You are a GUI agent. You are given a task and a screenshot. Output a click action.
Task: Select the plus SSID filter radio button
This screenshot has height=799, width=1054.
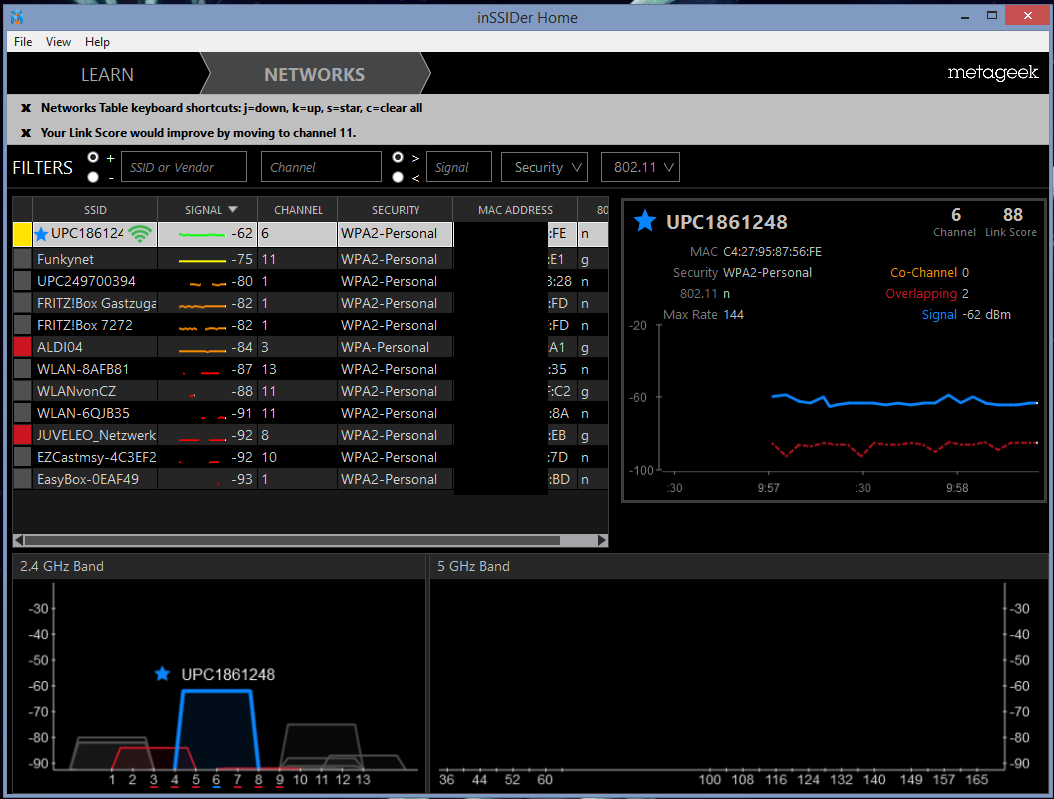(93, 157)
